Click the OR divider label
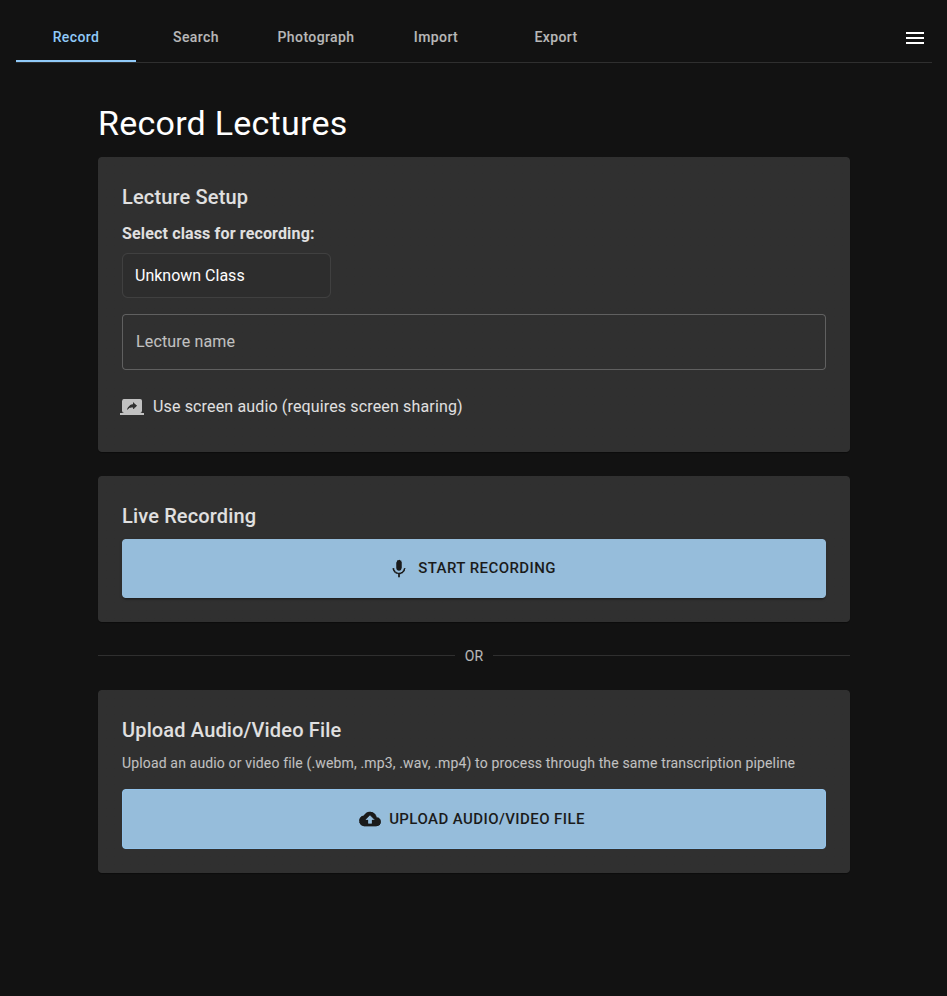The height and width of the screenshot is (996, 947). pos(474,656)
